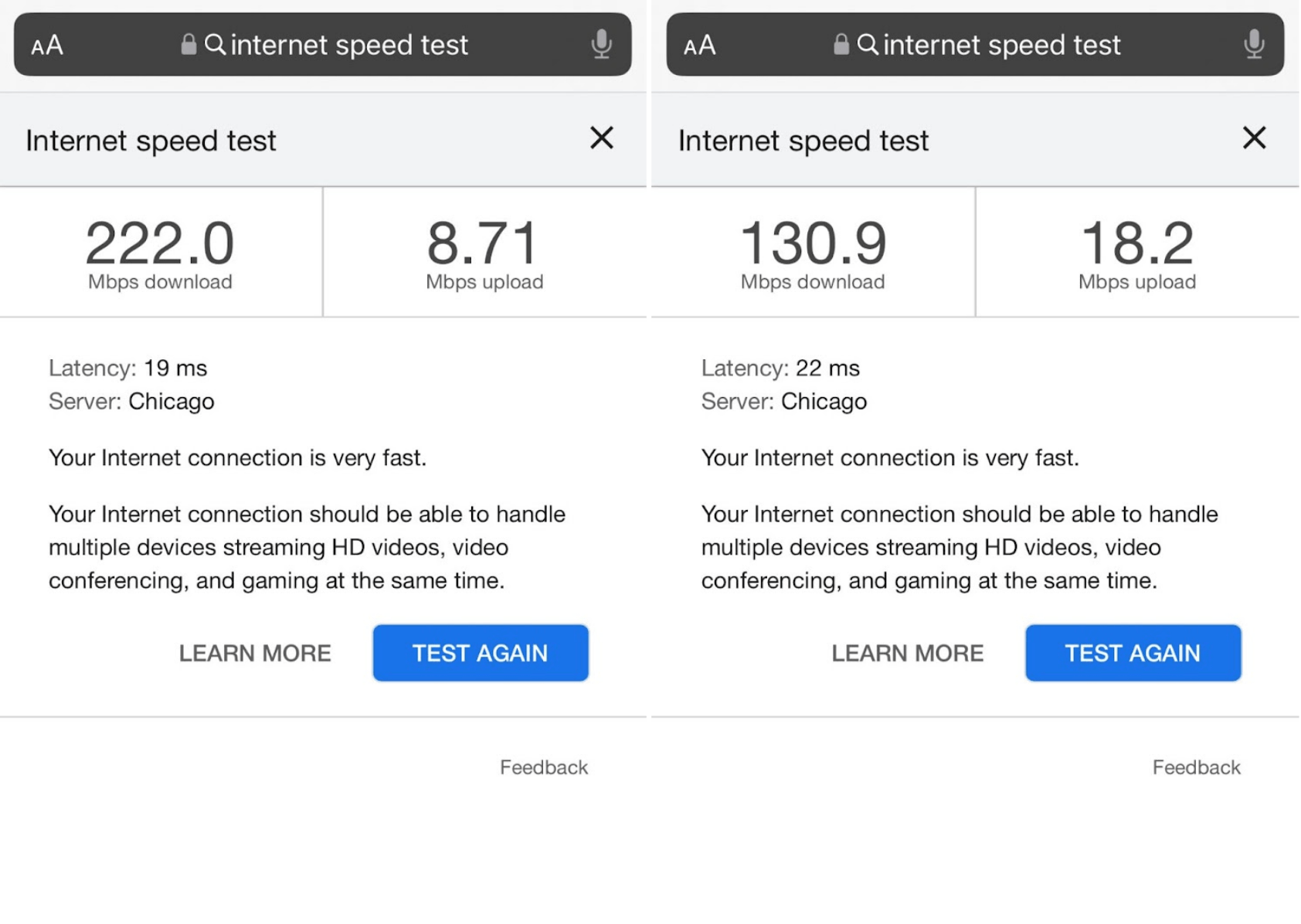This screenshot has height=924, width=1301.
Task: Tap the left browser's AA text size icon
Action: coord(47,46)
